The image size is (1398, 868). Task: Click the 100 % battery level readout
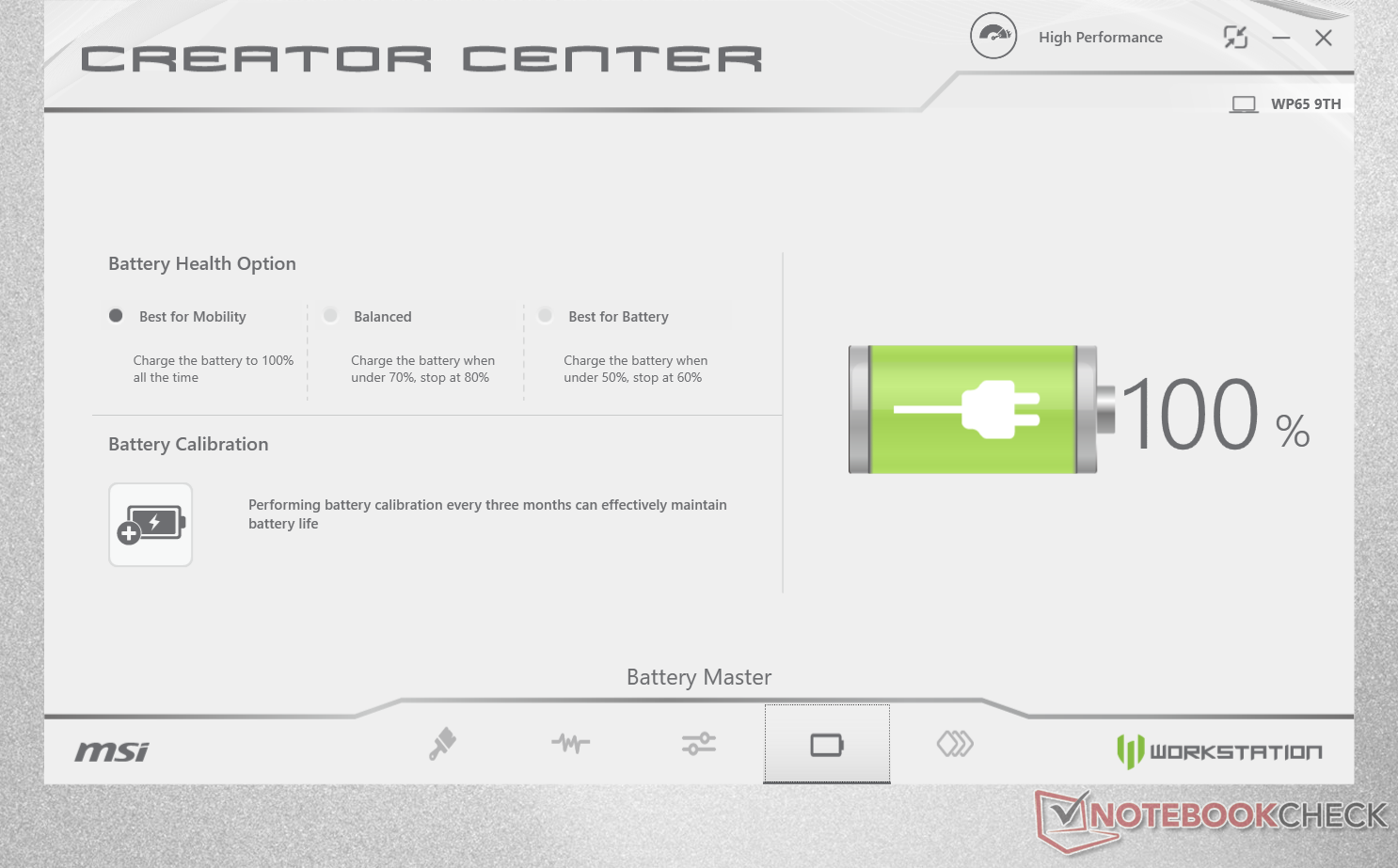1215,415
